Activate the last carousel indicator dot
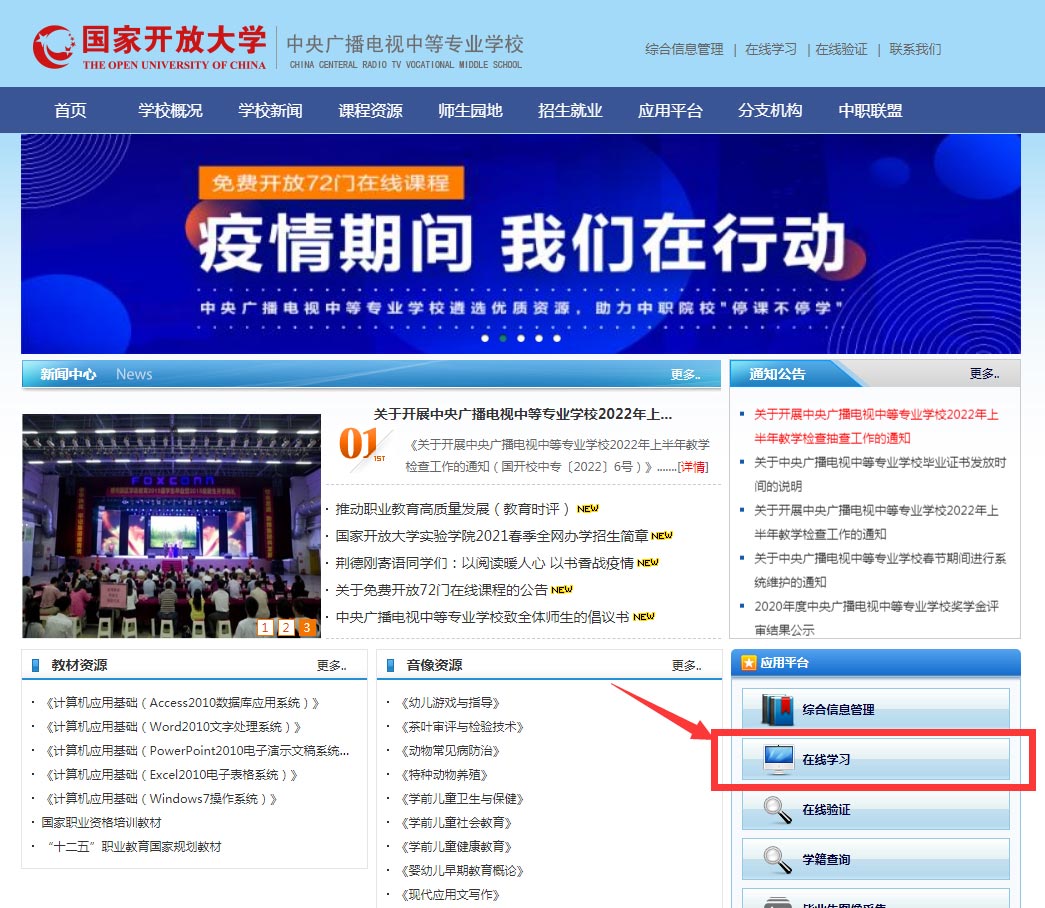This screenshot has width=1045, height=908. pos(556,338)
